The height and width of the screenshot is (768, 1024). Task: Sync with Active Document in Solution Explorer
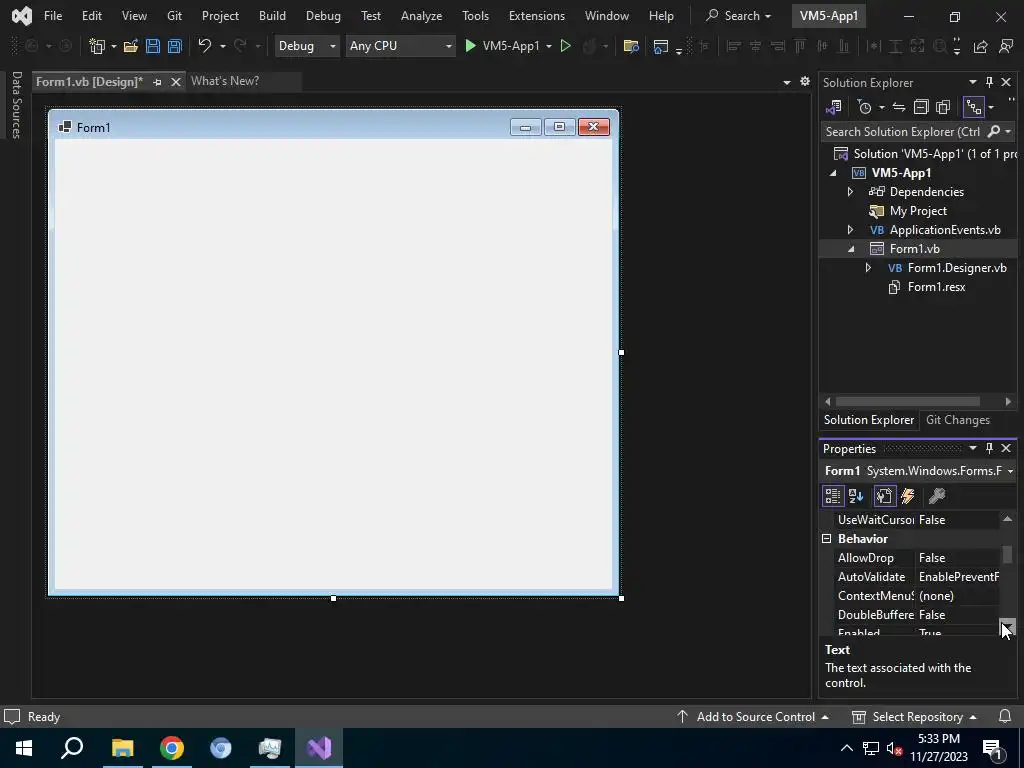899,107
